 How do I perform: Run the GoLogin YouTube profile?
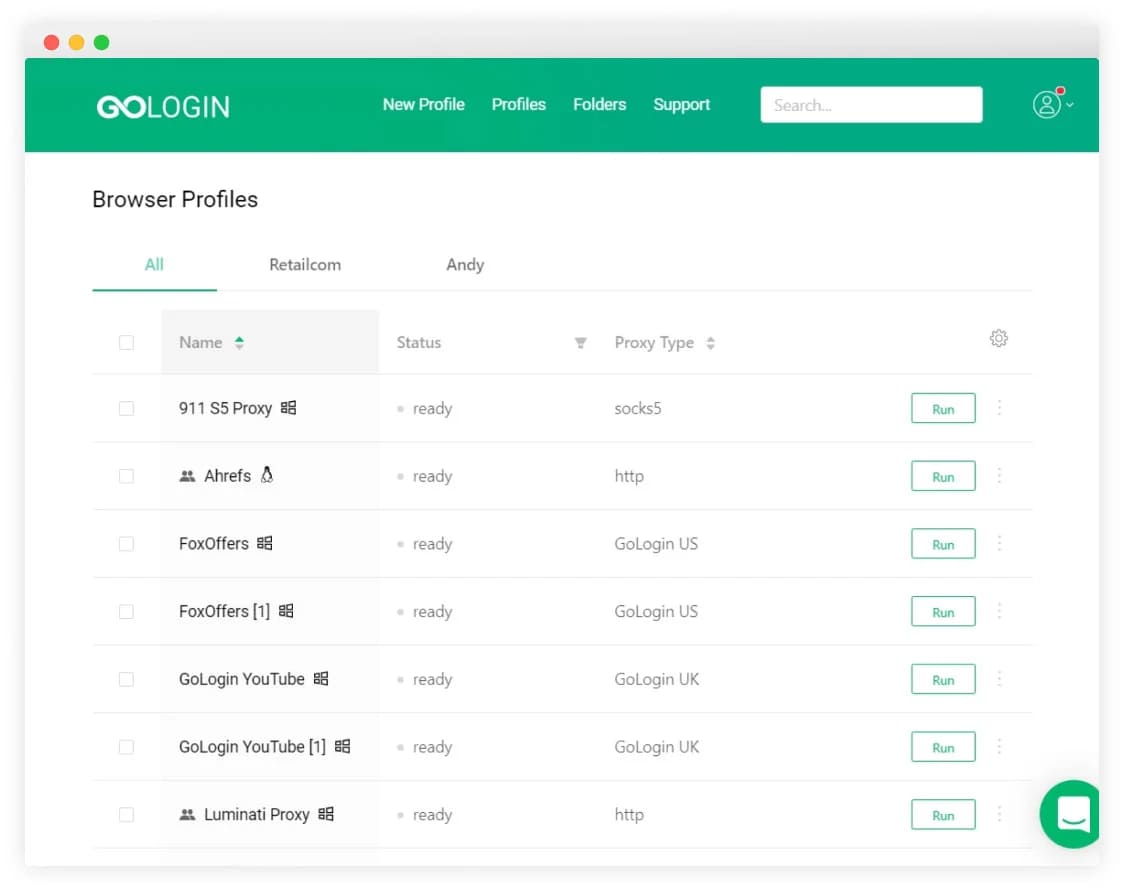pyautogui.click(x=943, y=679)
